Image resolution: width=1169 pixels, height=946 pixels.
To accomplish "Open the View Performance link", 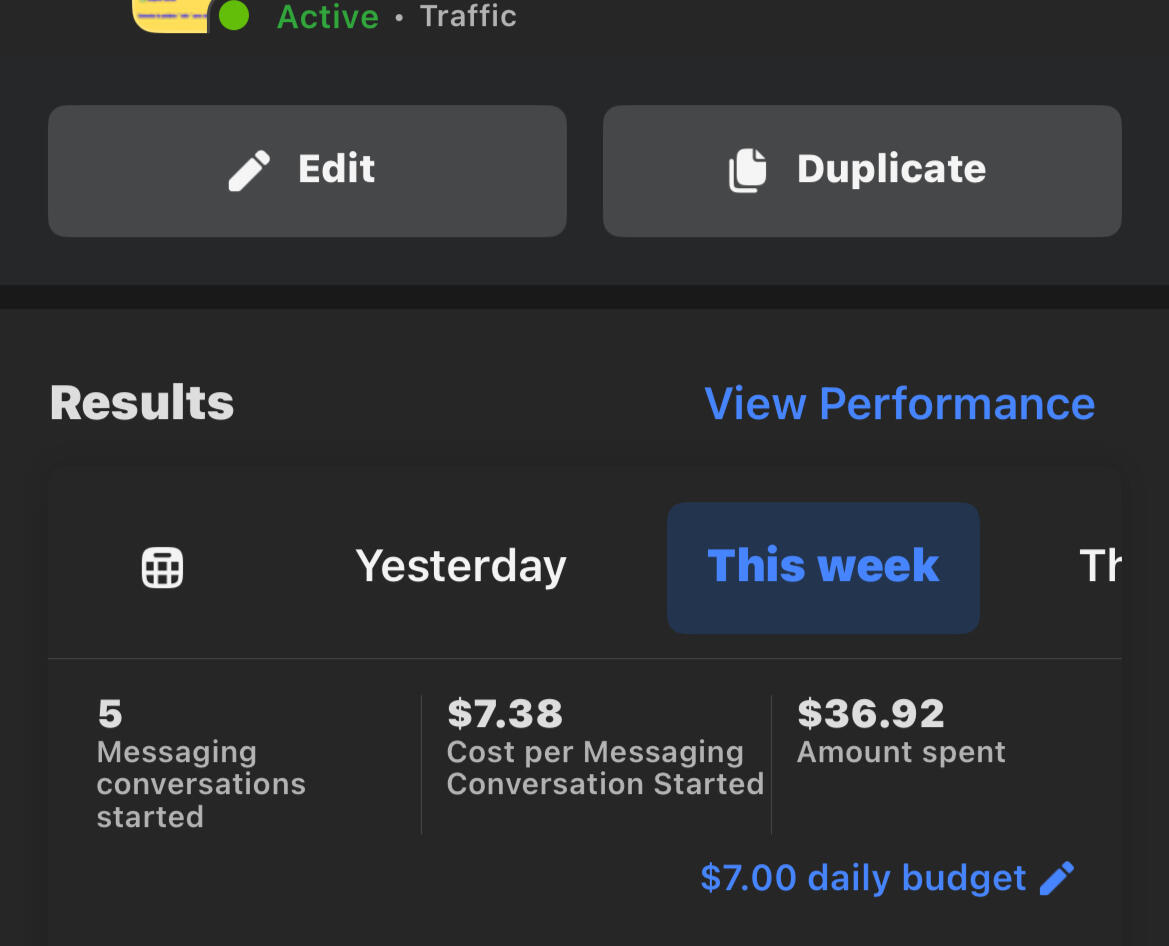I will (899, 403).
